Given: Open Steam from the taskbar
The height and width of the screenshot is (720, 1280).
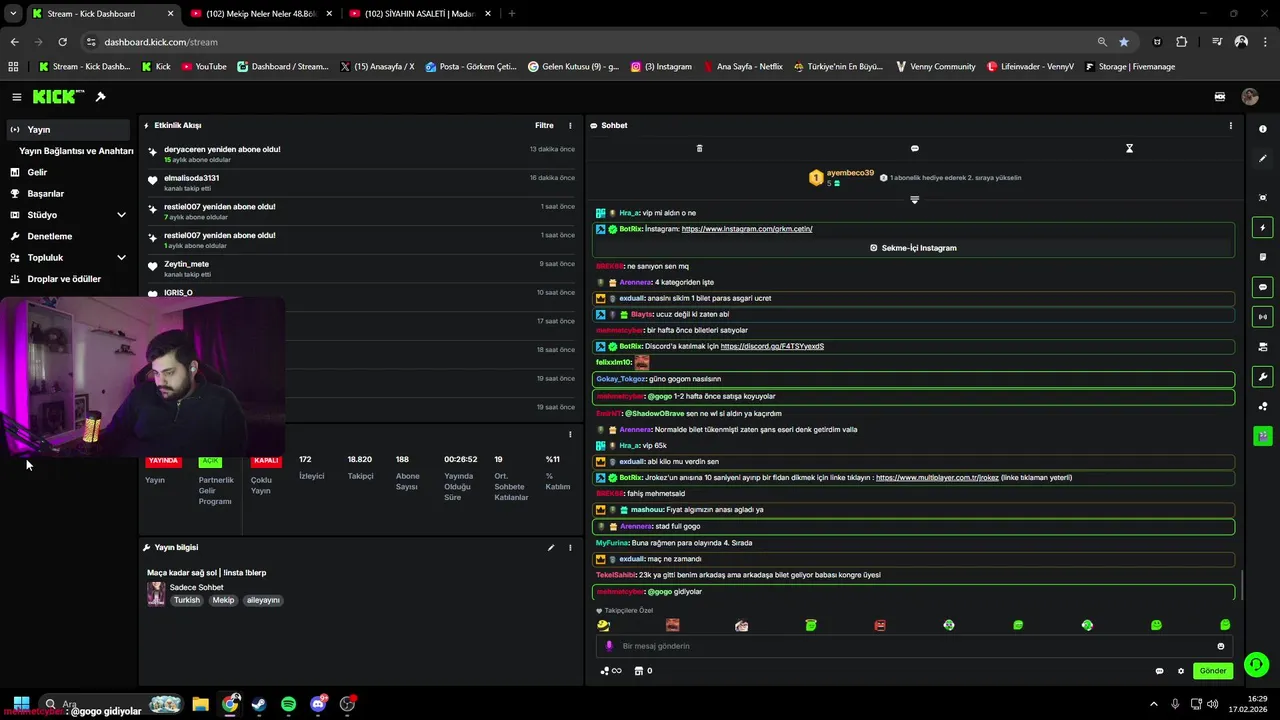Looking at the screenshot, I should (x=259, y=704).
